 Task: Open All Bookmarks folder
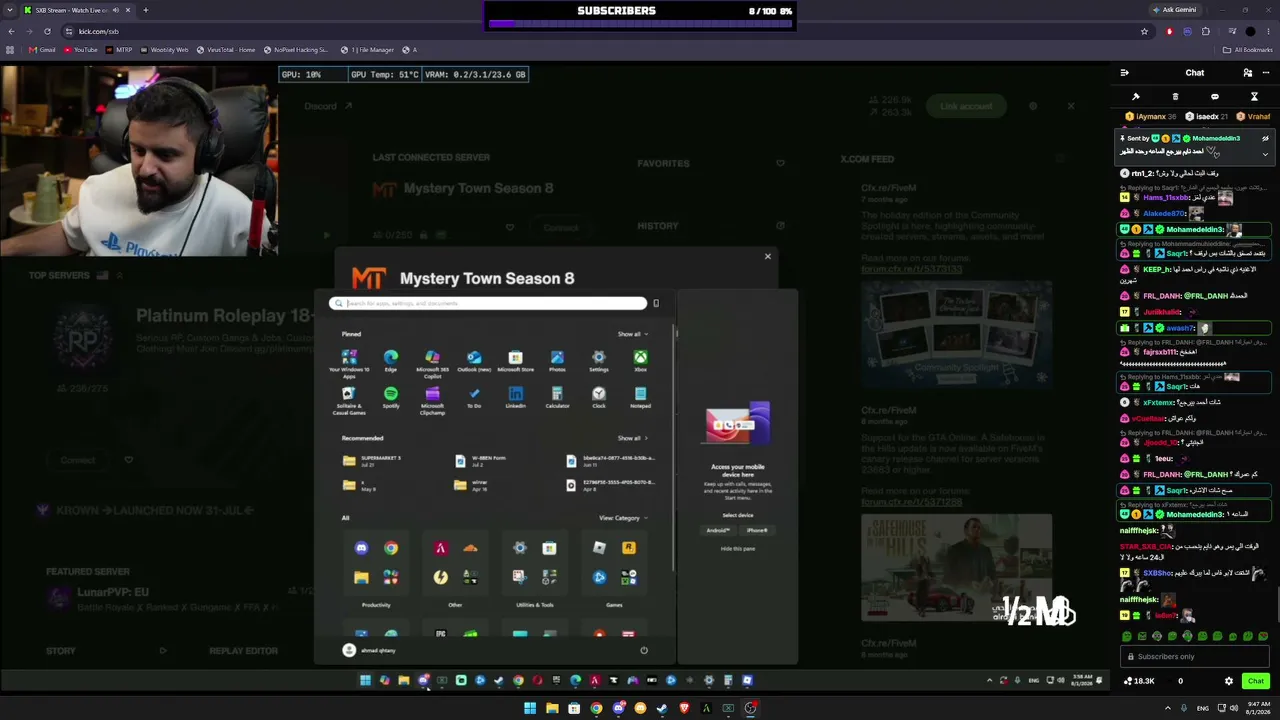[1248, 50]
